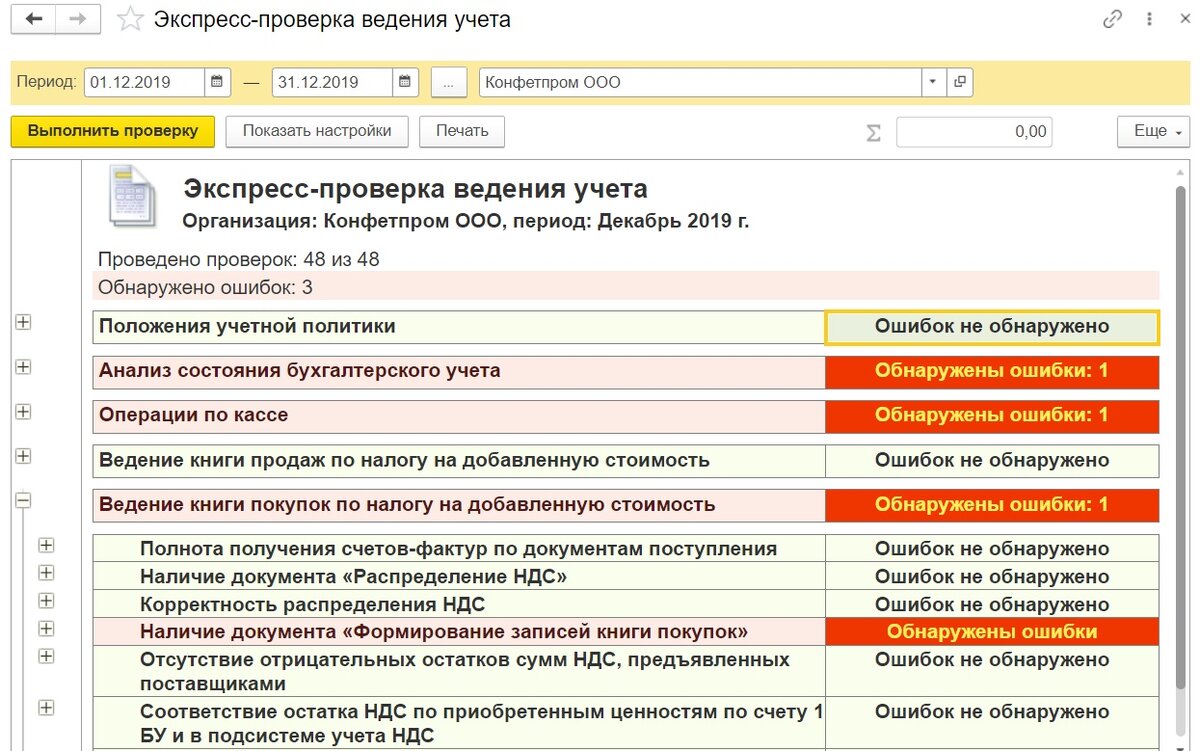Click Обнаружены ошибки: 1 for Анализ состояния
Screen dimensions: 1200x751
[992, 371]
